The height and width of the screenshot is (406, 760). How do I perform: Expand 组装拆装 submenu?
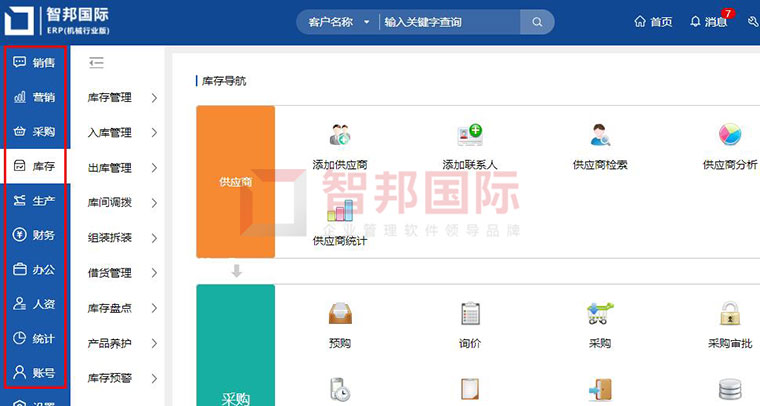(122, 238)
